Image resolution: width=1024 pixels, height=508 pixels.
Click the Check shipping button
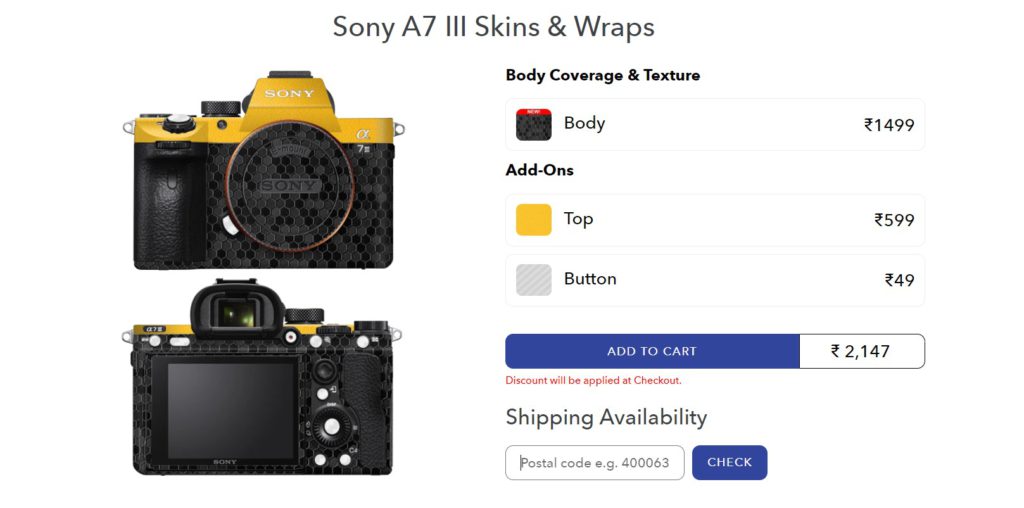click(729, 462)
